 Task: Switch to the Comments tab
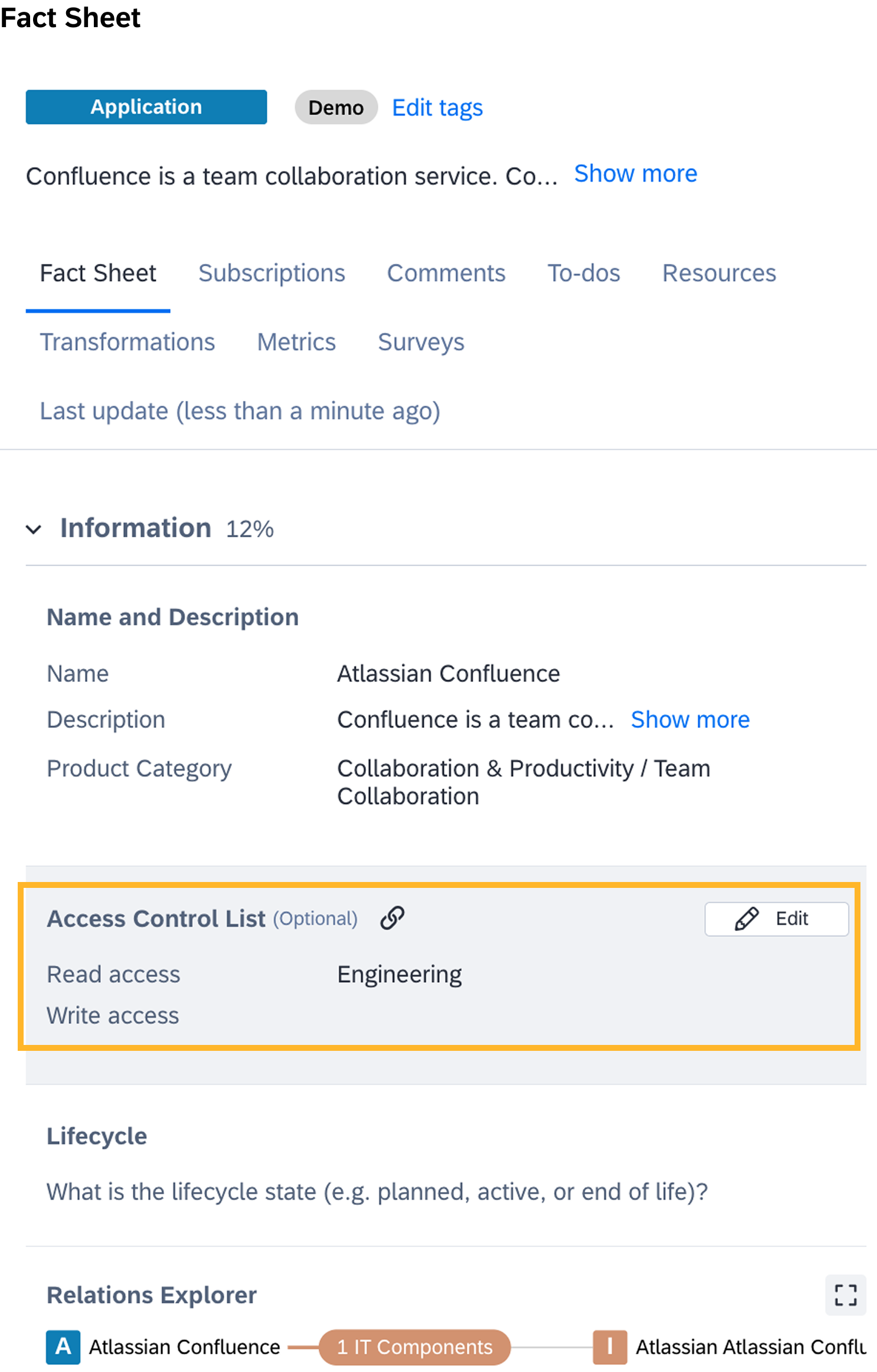pos(446,273)
